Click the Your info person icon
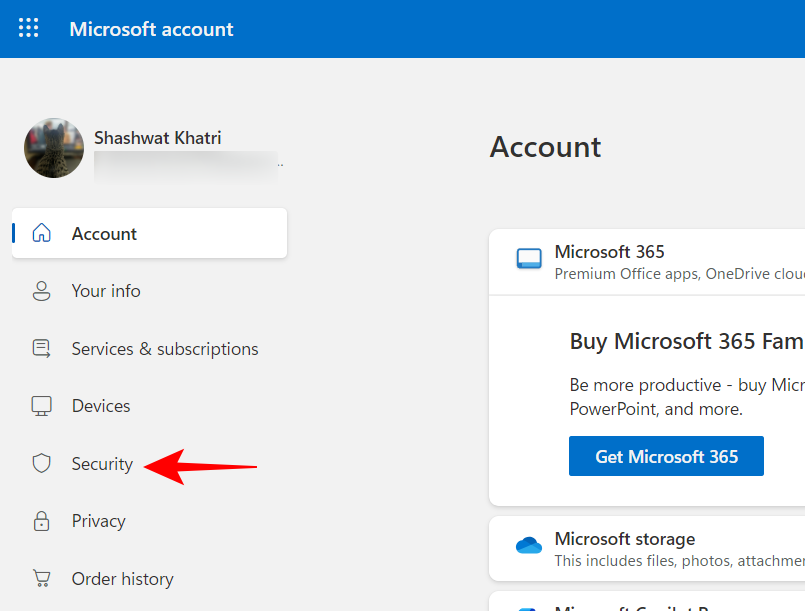This screenshot has width=805, height=611. click(42, 291)
